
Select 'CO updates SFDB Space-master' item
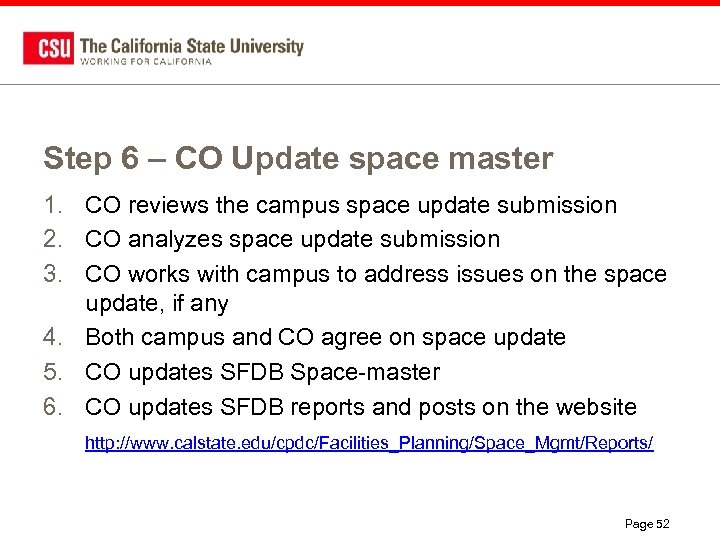click(263, 372)
